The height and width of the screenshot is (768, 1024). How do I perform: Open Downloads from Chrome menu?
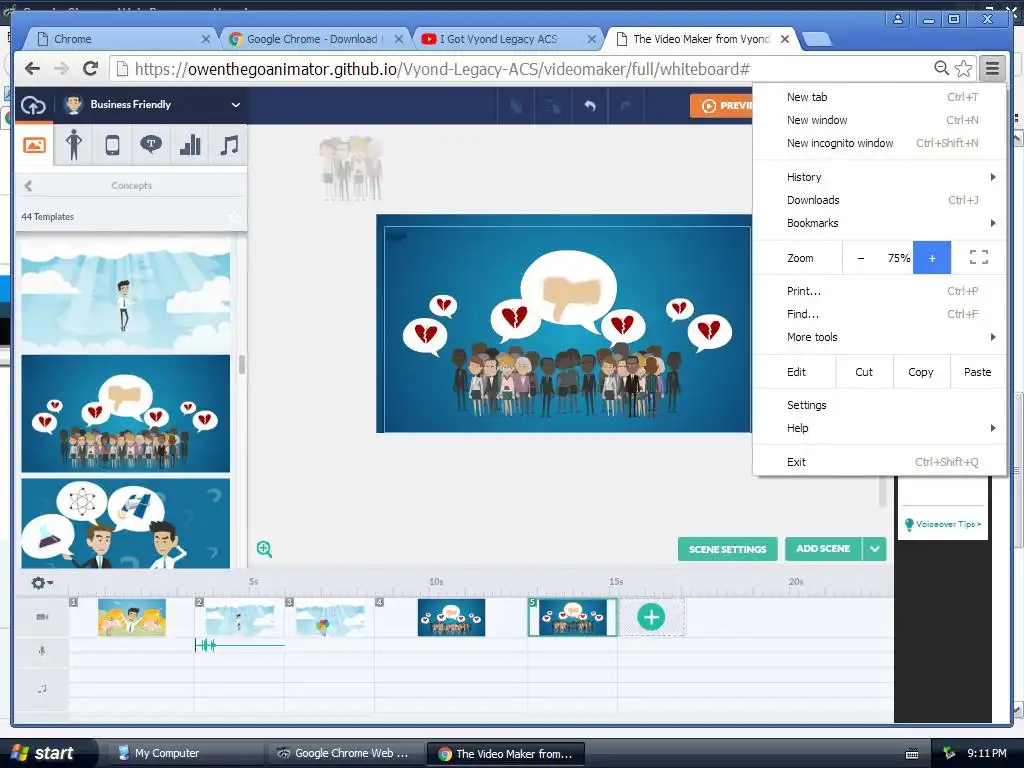tap(880, 200)
